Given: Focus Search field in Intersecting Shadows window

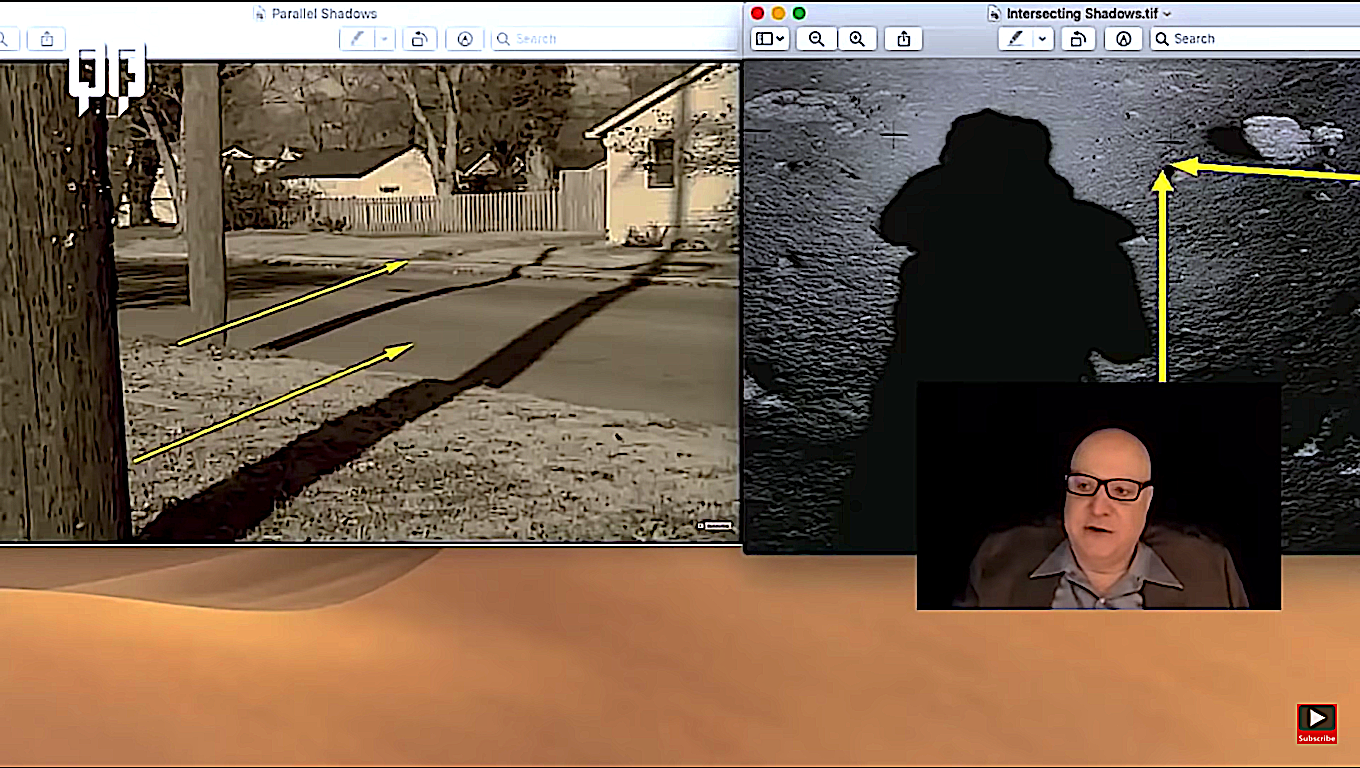Looking at the screenshot, I should (x=1255, y=39).
